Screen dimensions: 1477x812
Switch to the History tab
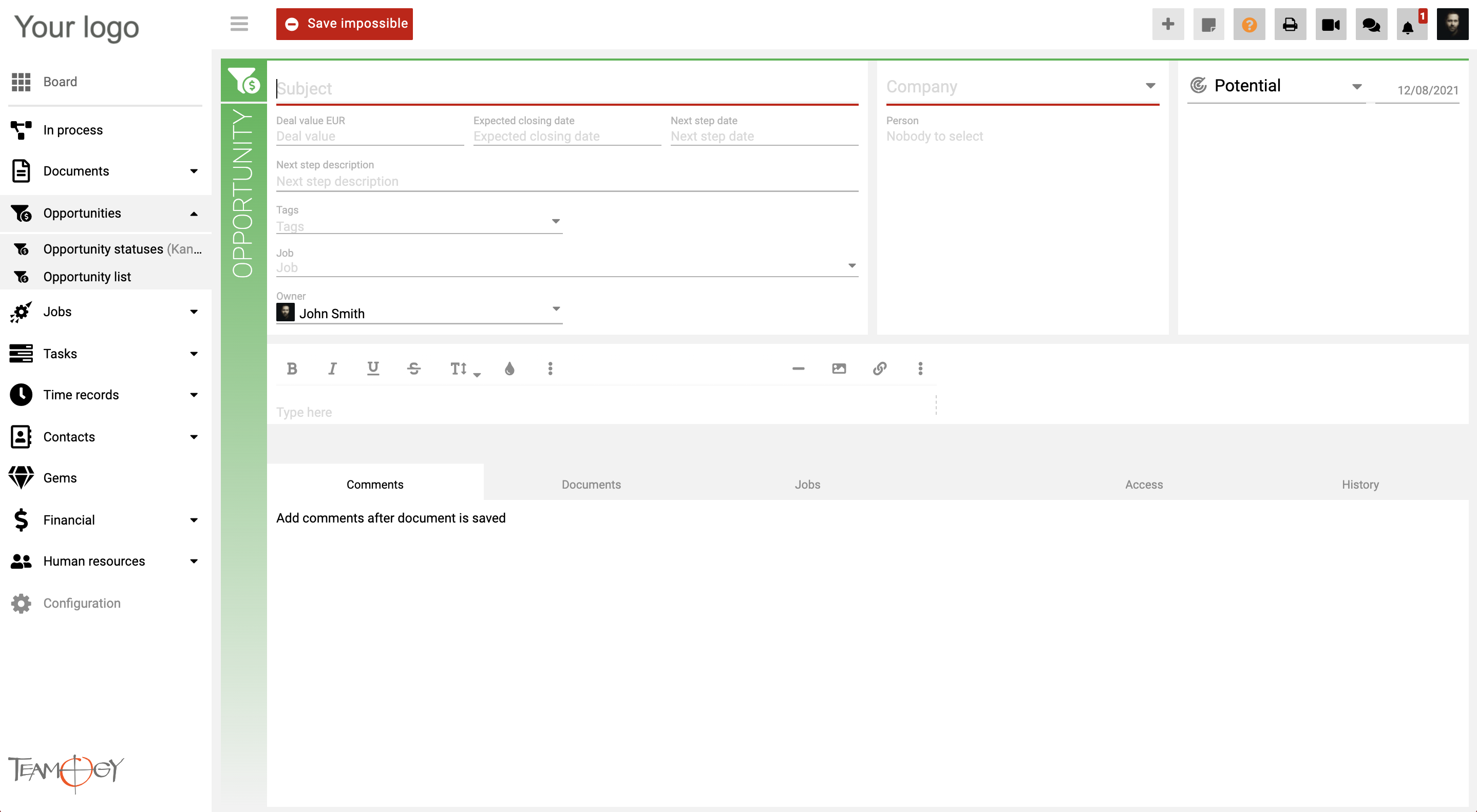point(1359,484)
